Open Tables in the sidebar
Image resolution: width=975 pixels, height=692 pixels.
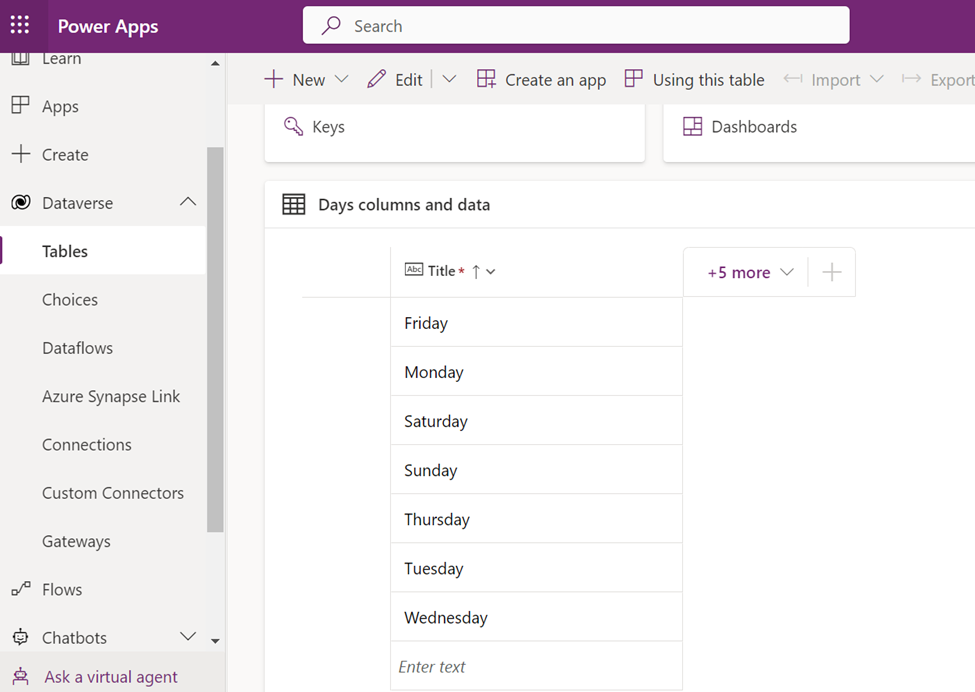103,251
